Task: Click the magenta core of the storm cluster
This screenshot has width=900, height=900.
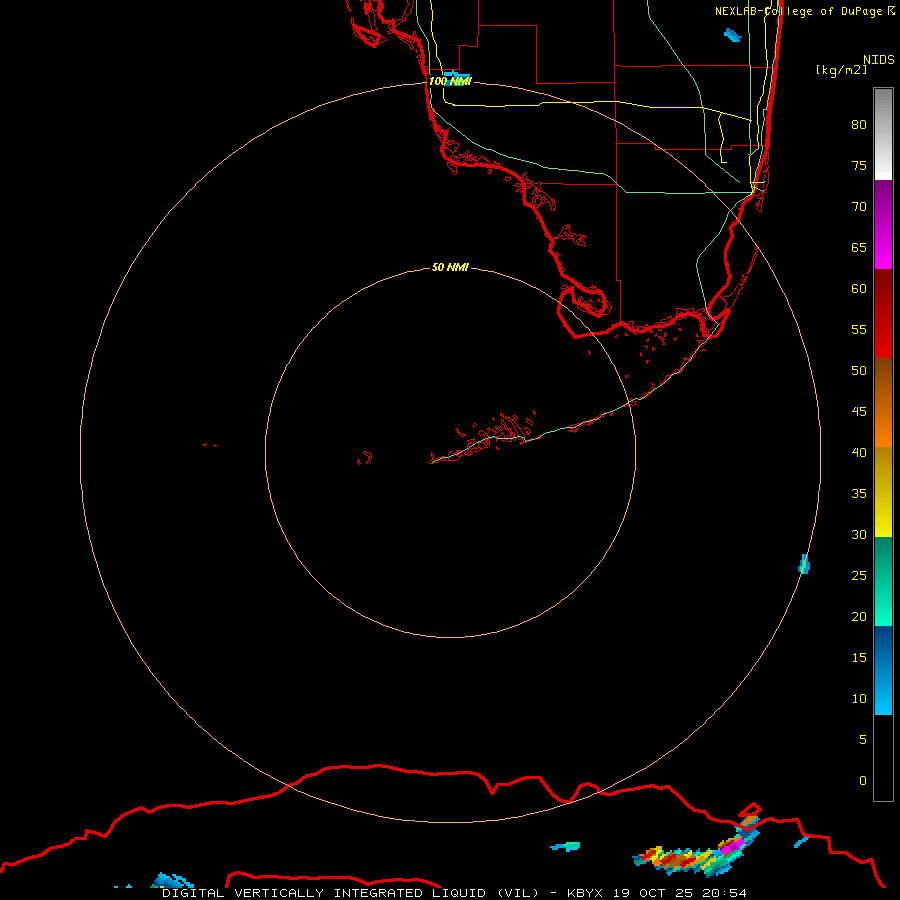Action: [x=731, y=846]
